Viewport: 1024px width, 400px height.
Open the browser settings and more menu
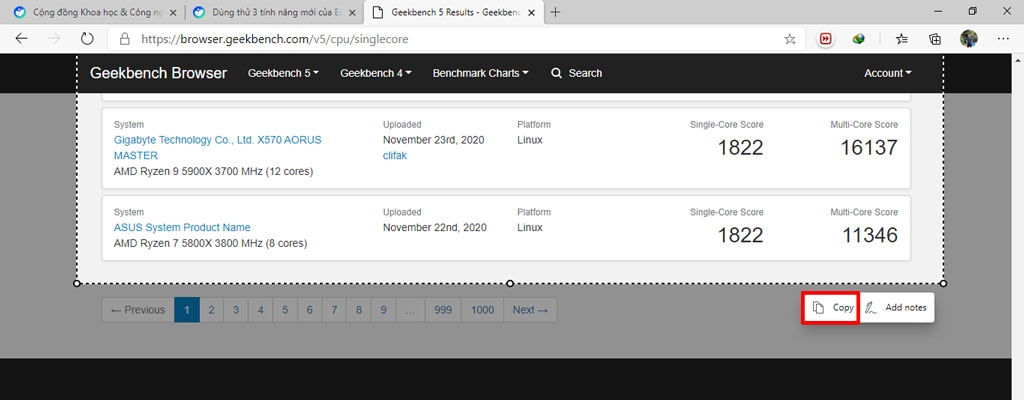pyautogui.click(x=1004, y=39)
